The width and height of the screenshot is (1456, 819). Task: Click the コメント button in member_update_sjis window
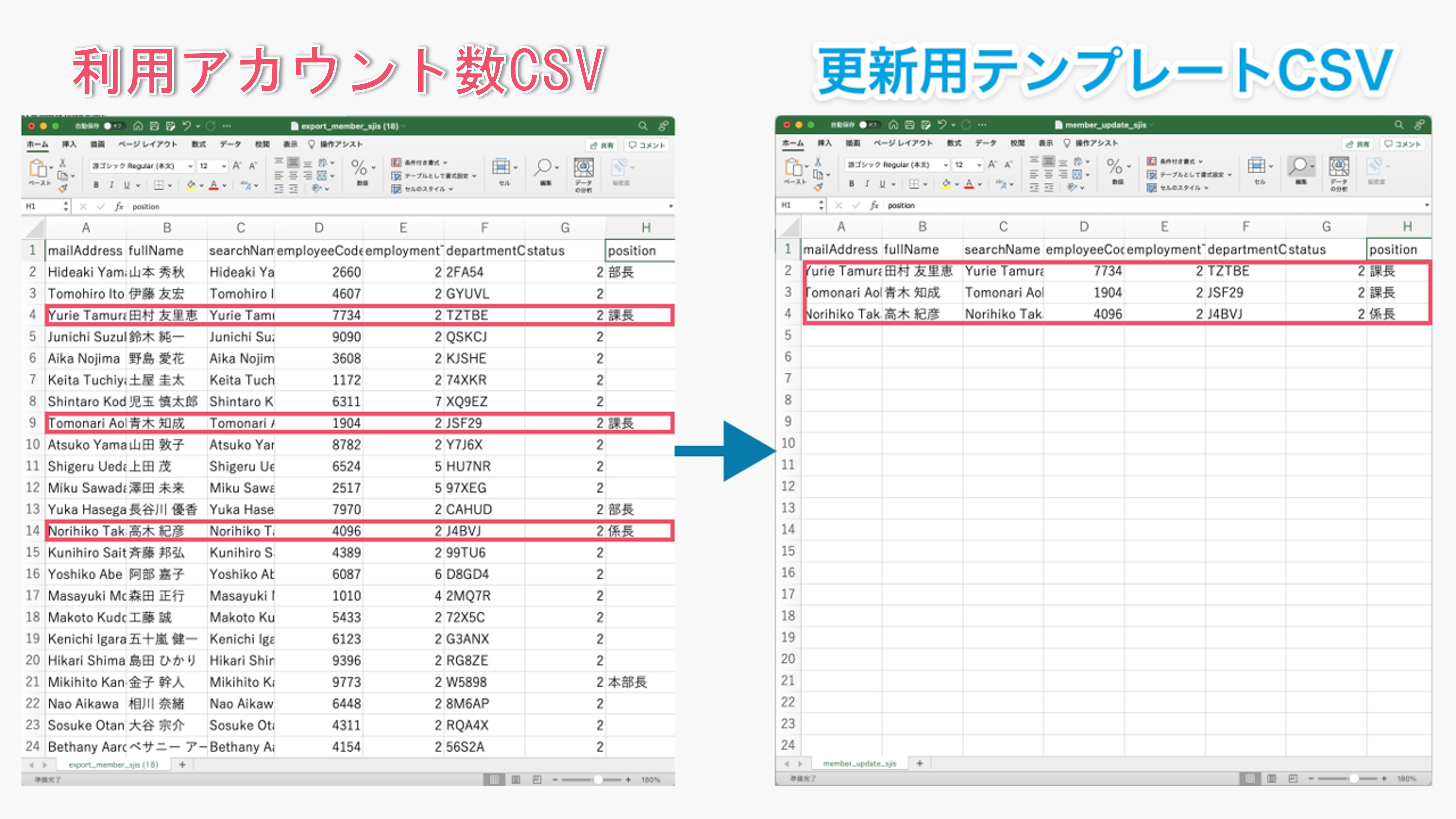(x=1403, y=144)
